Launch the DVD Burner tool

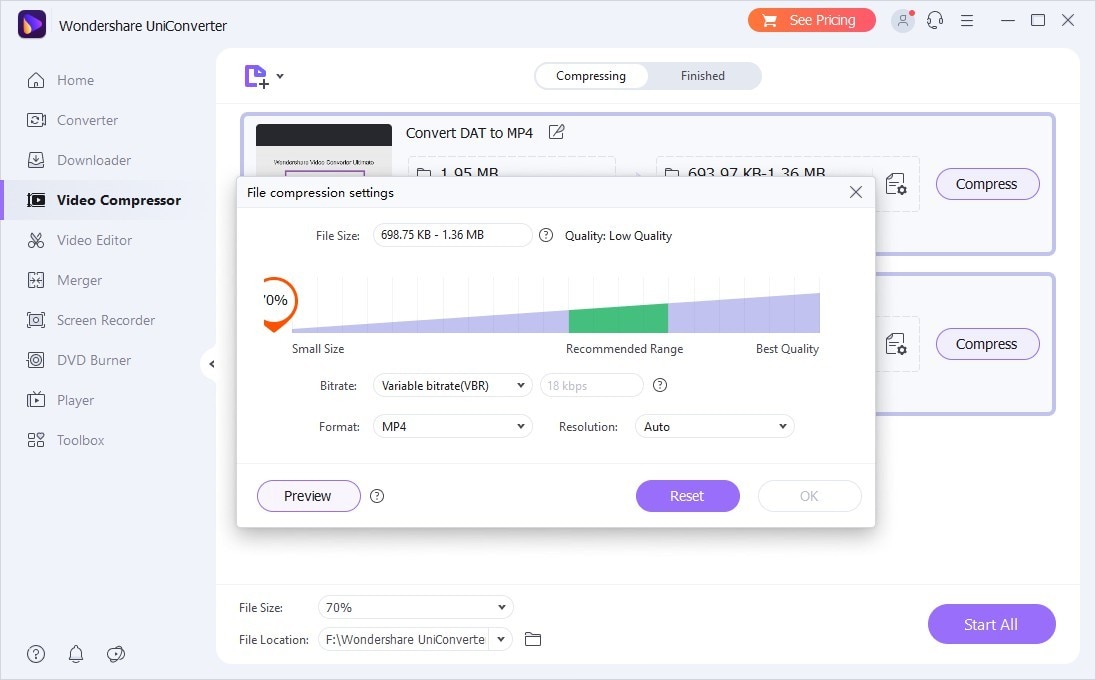pyautogui.click(x=79, y=360)
